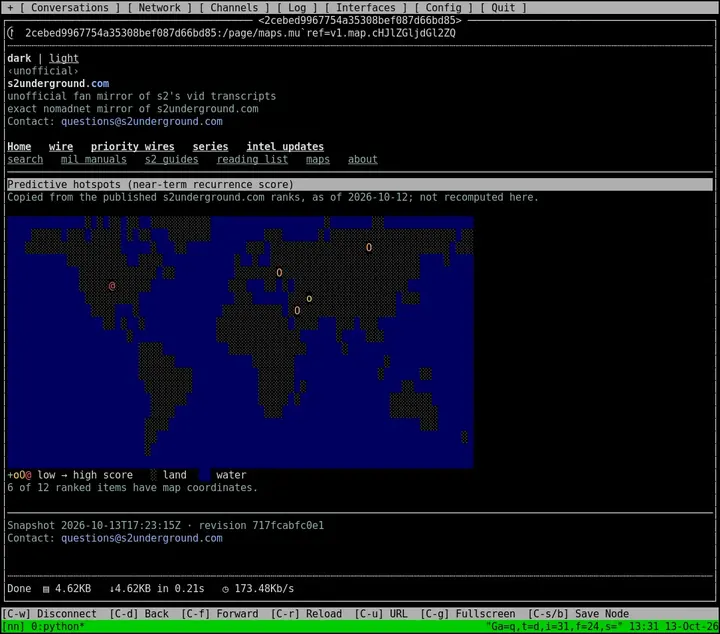Click the small o hotspot in the Middle East
The height and width of the screenshot is (634, 720).
(x=309, y=299)
